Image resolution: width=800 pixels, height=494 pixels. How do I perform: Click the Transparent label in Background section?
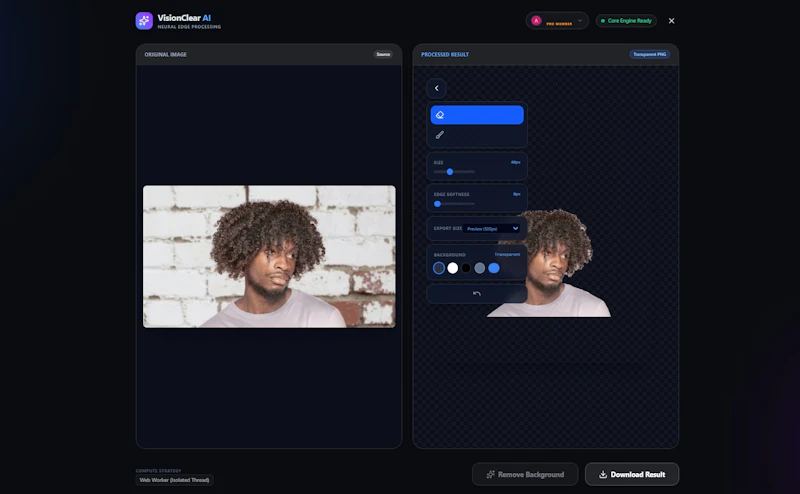pyautogui.click(x=507, y=254)
